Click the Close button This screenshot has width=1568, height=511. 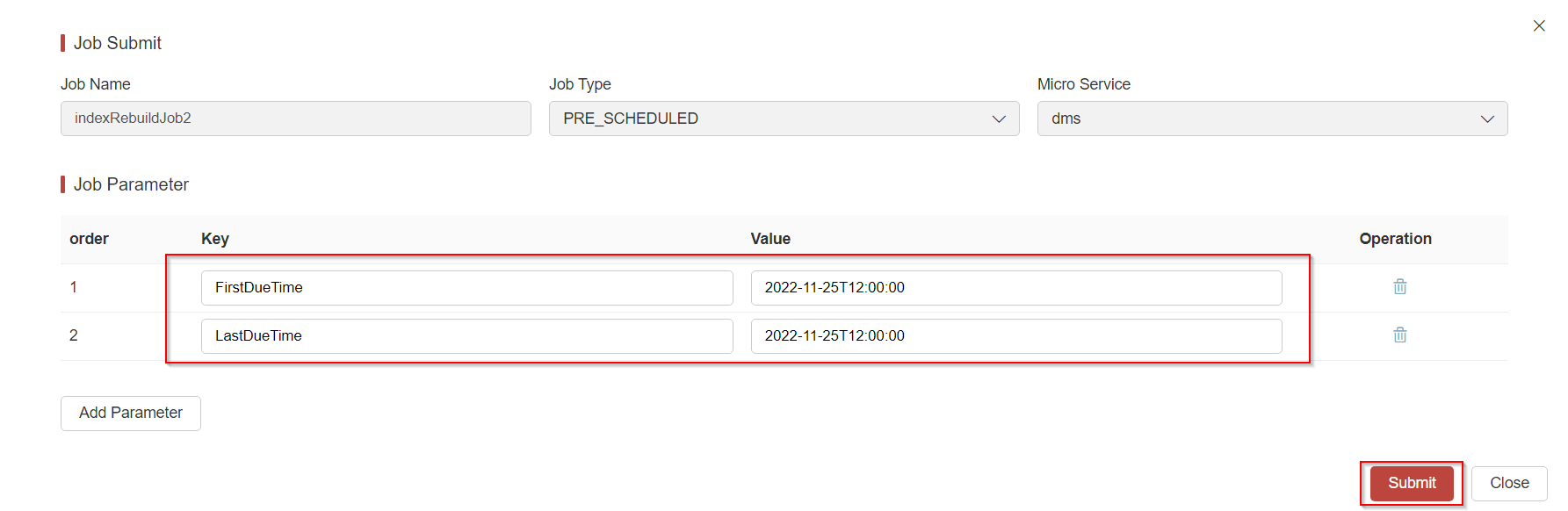(x=1508, y=484)
